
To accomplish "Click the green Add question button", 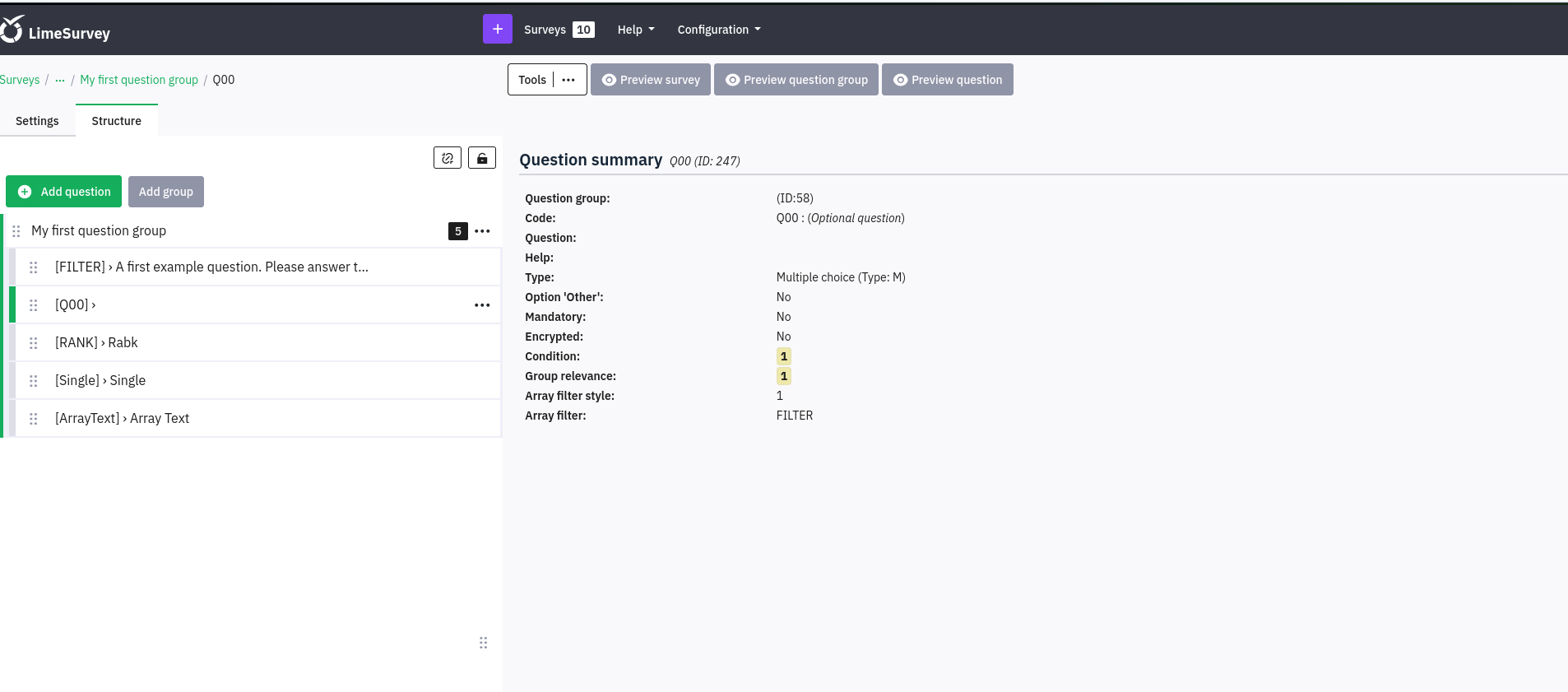I will coord(64,192).
